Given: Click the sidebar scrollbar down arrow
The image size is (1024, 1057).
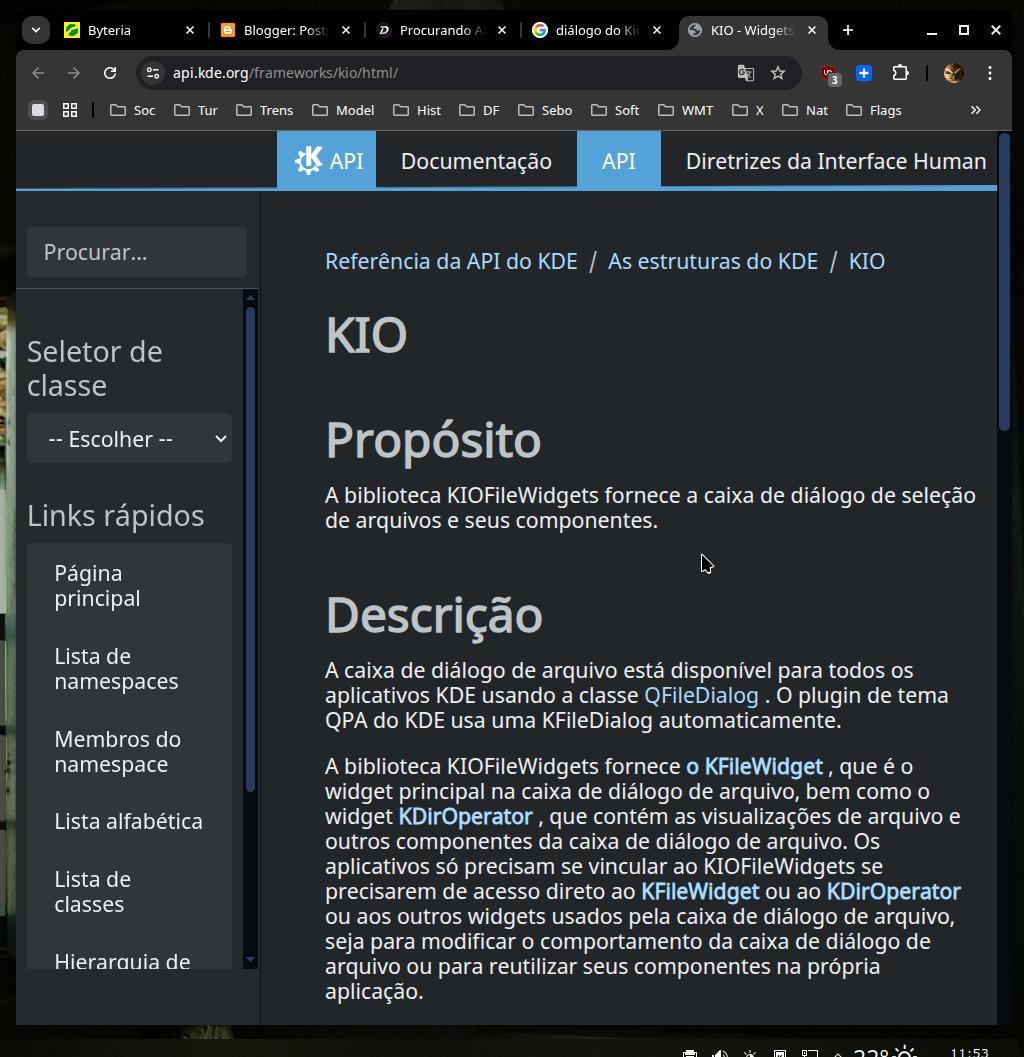Looking at the screenshot, I should pos(251,959).
